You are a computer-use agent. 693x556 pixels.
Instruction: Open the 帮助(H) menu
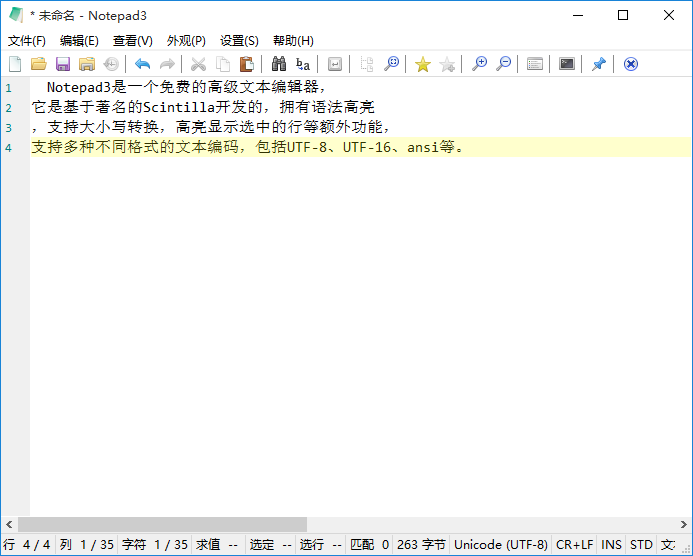(293, 41)
